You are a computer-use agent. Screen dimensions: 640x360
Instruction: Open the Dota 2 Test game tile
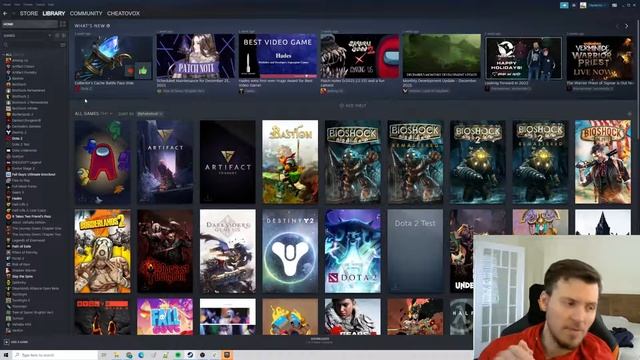click(415, 251)
